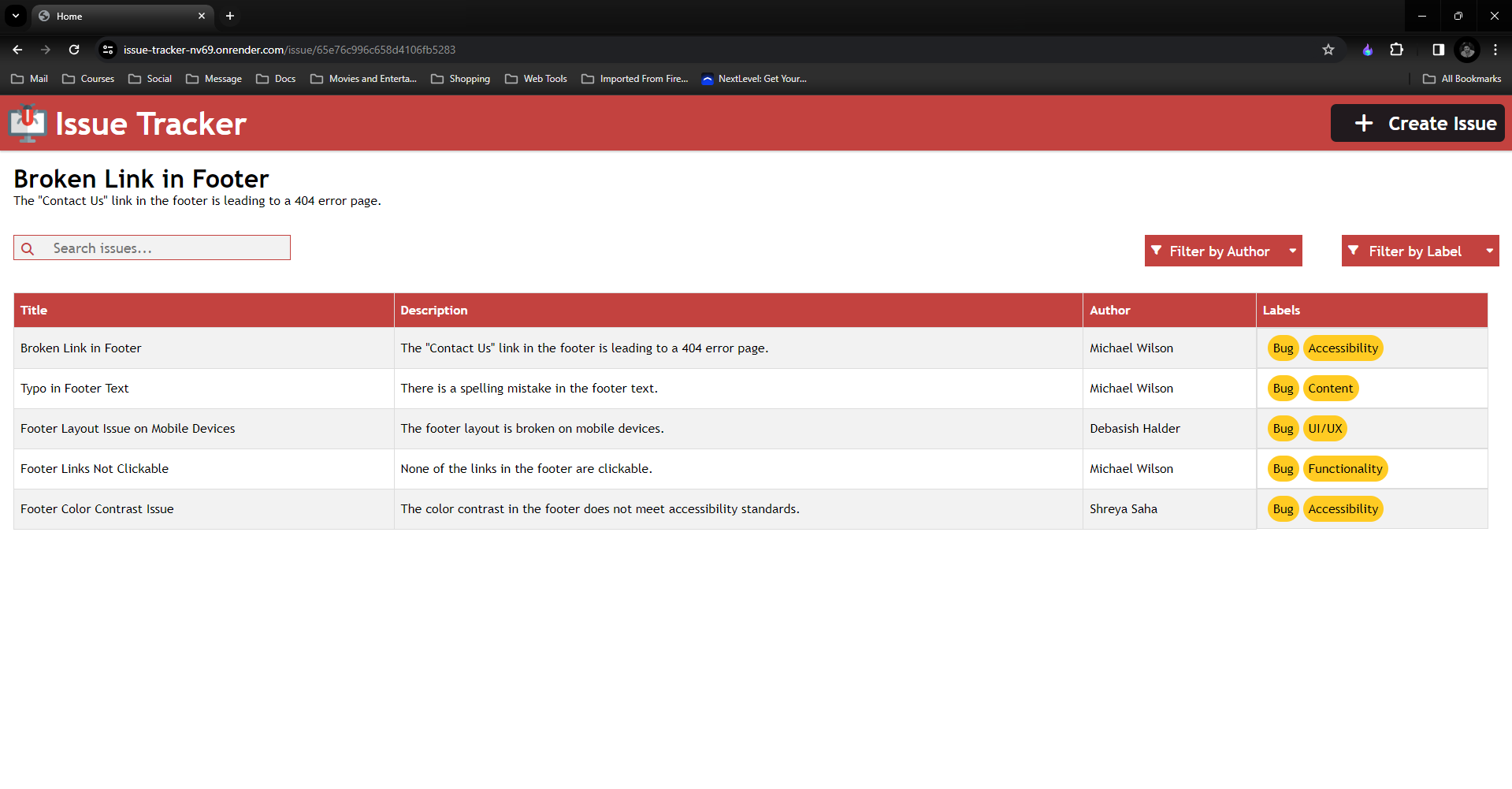1512x789 pixels.
Task: Select the Home browser tab
Action: point(122,16)
